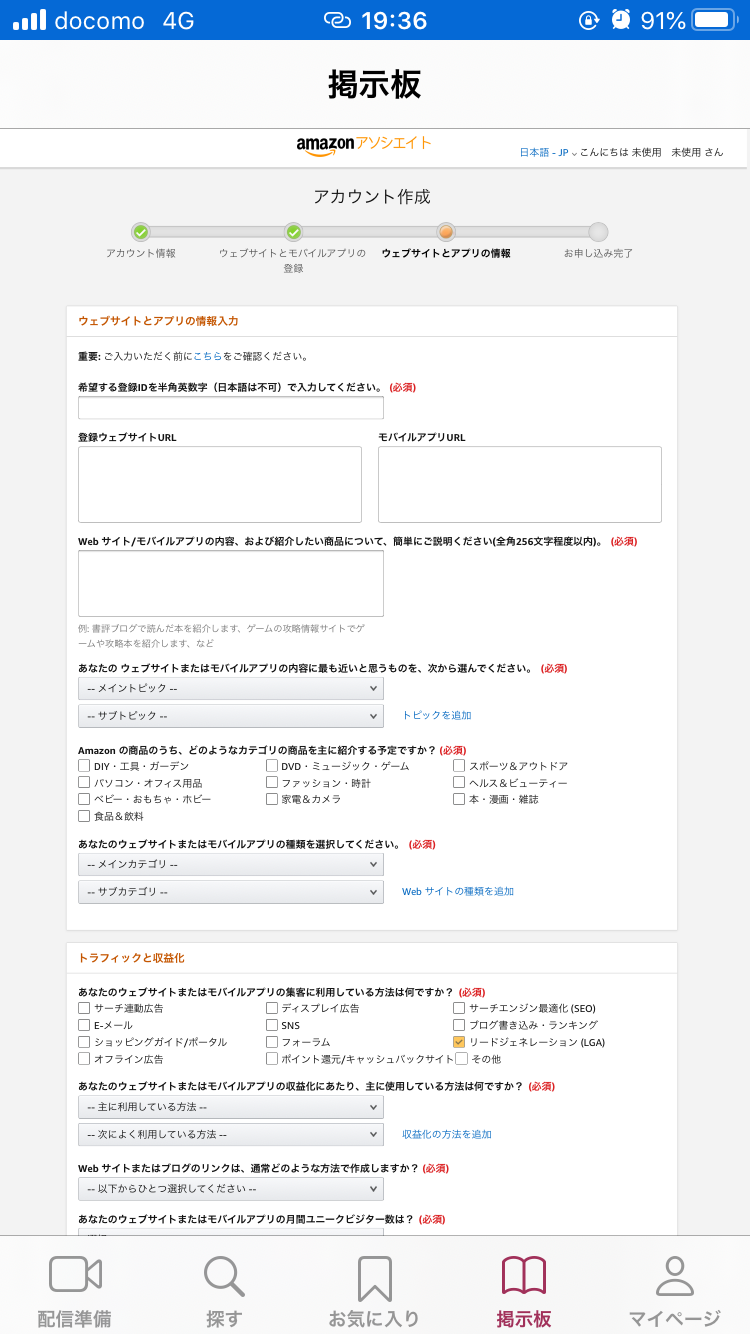Screen dimensions: 750x1334
Task: Open the 探す search tab icon
Action: tap(224, 1275)
